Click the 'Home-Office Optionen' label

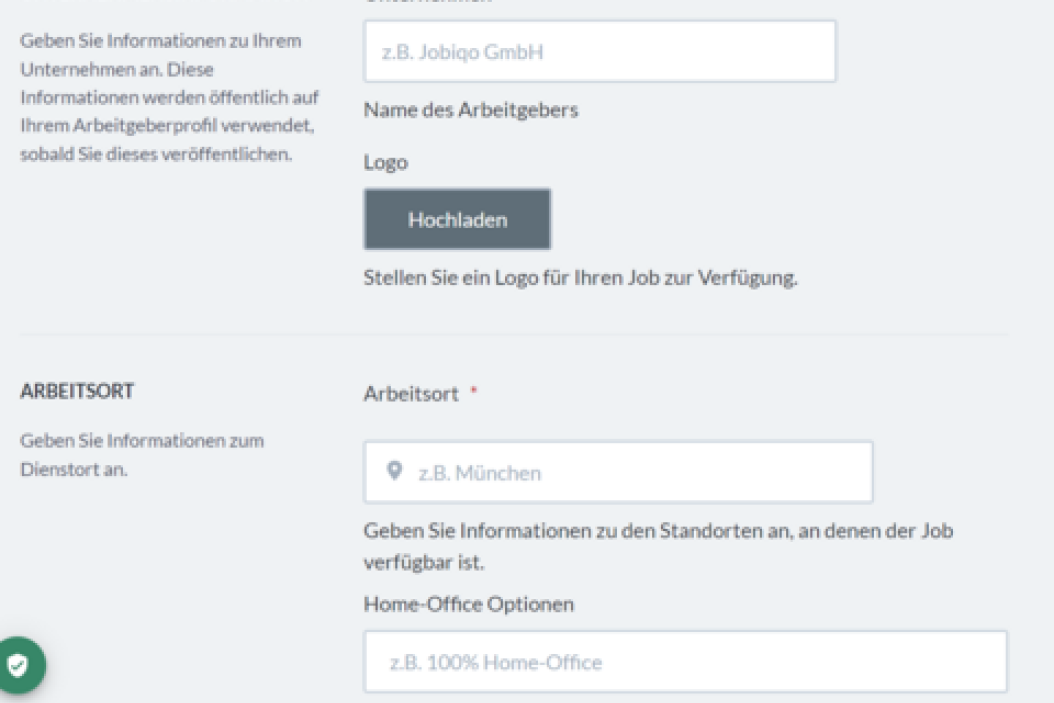(469, 604)
